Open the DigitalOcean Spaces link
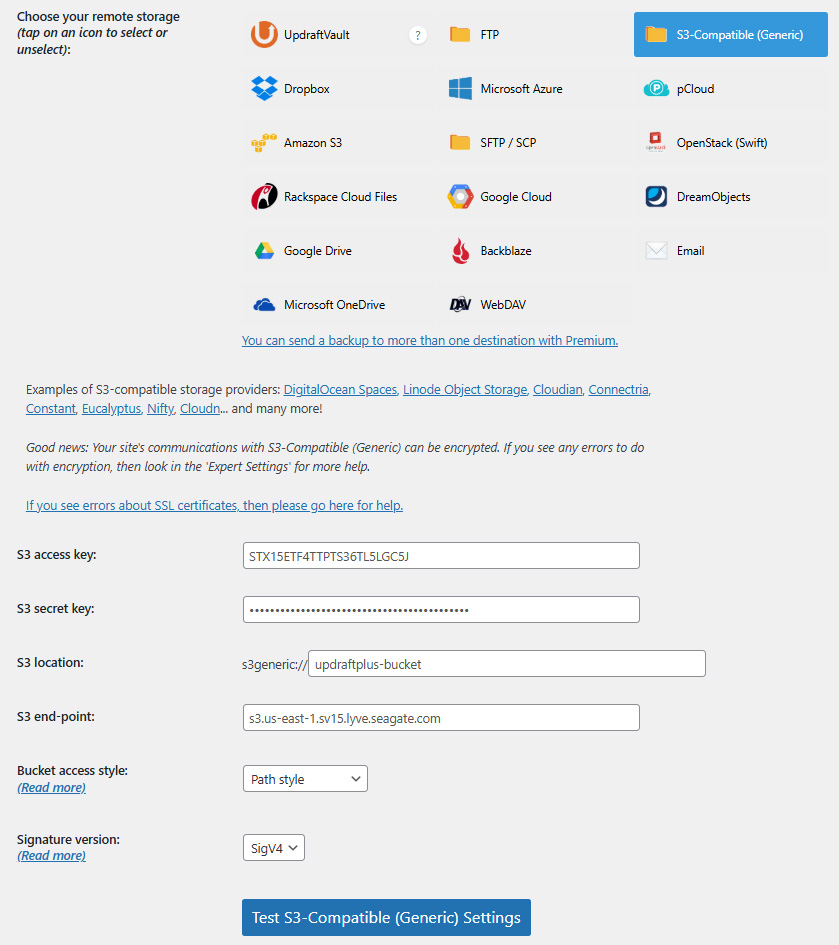Screen dimensions: 839x945 tap(340, 390)
